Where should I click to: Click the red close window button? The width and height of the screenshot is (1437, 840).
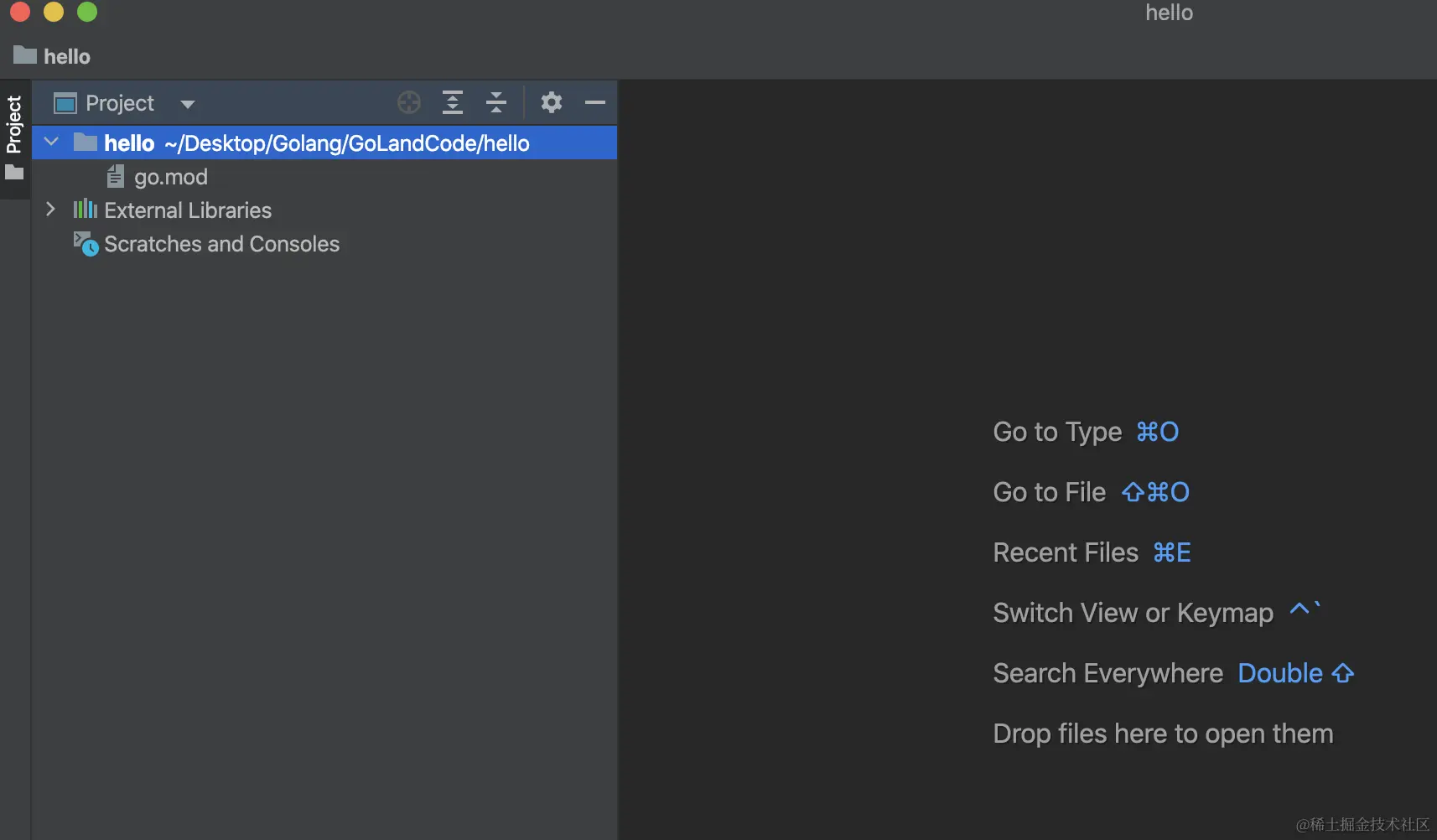(20, 12)
